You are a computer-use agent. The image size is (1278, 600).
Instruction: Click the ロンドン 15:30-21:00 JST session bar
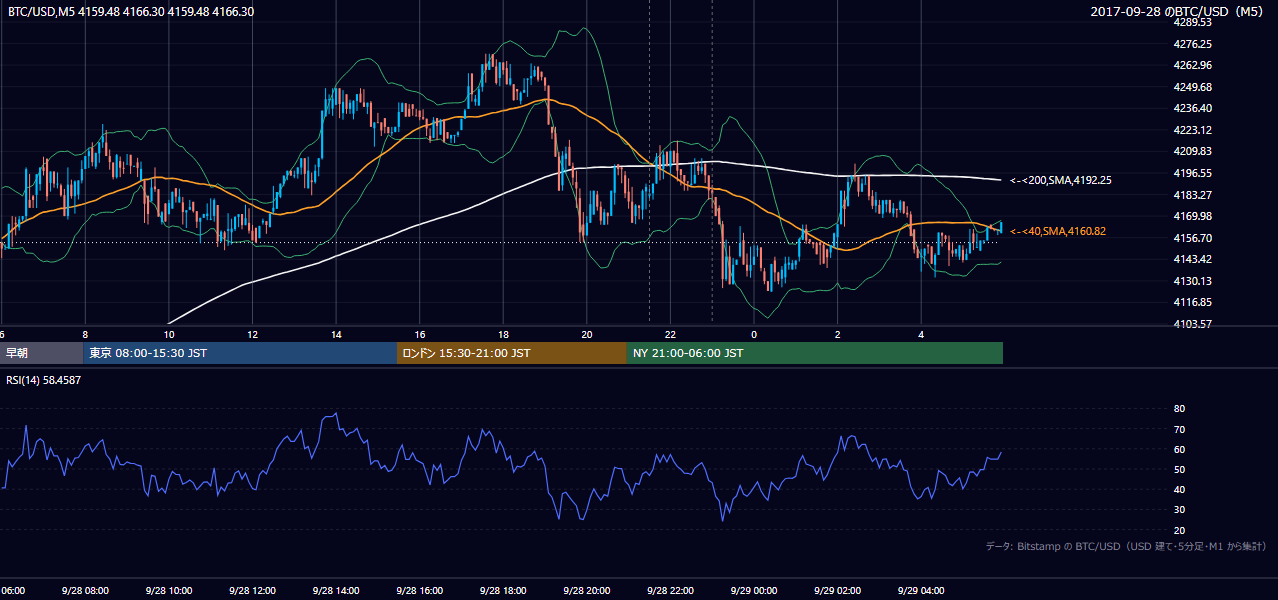[x=512, y=353]
